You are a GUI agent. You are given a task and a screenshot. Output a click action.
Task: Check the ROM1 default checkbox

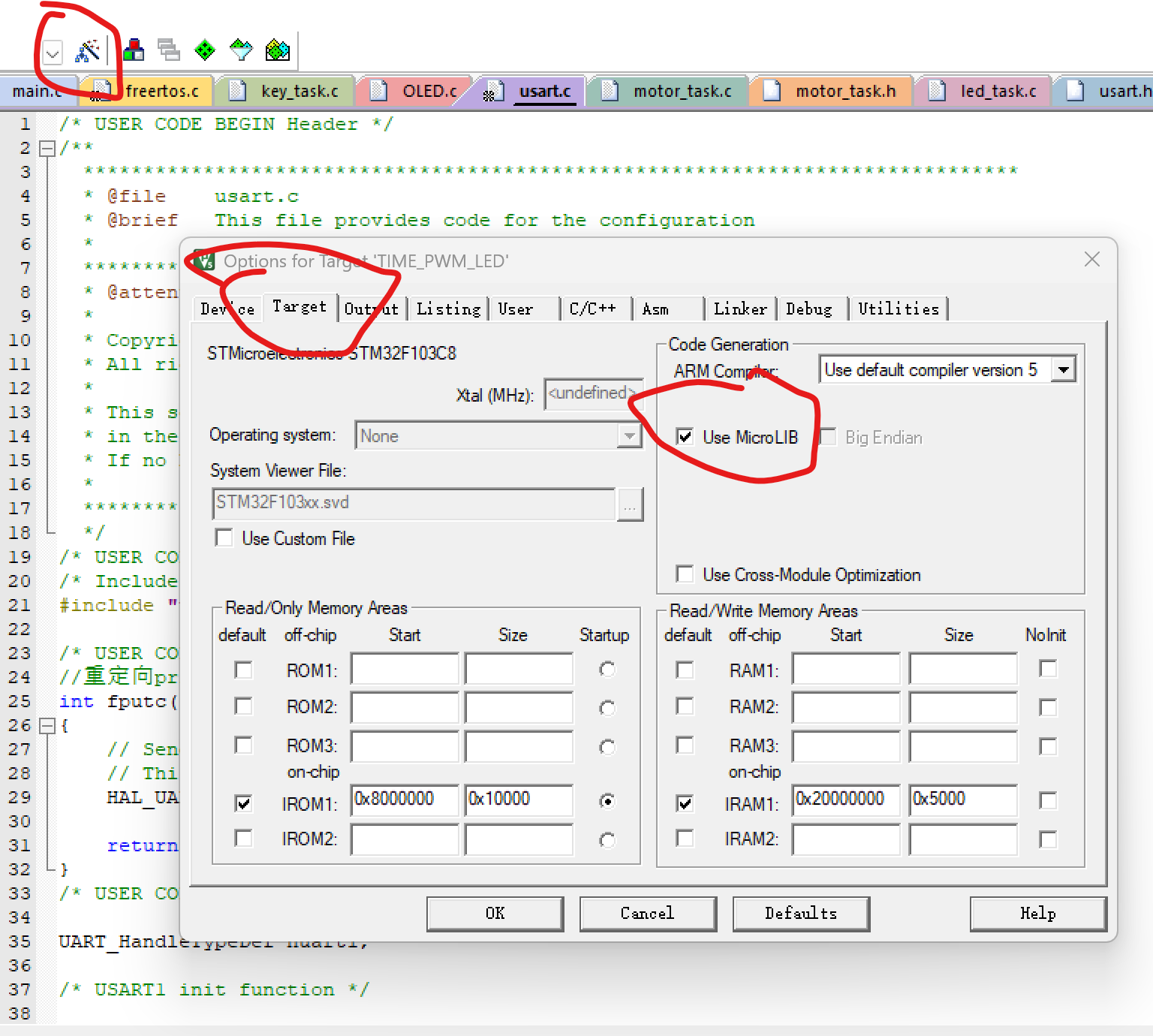[243, 669]
